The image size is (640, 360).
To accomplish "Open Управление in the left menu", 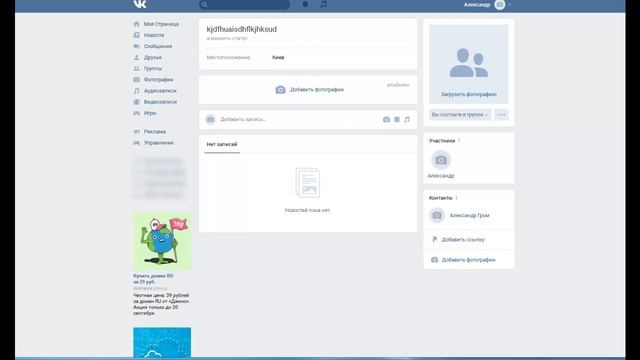I will pos(158,143).
